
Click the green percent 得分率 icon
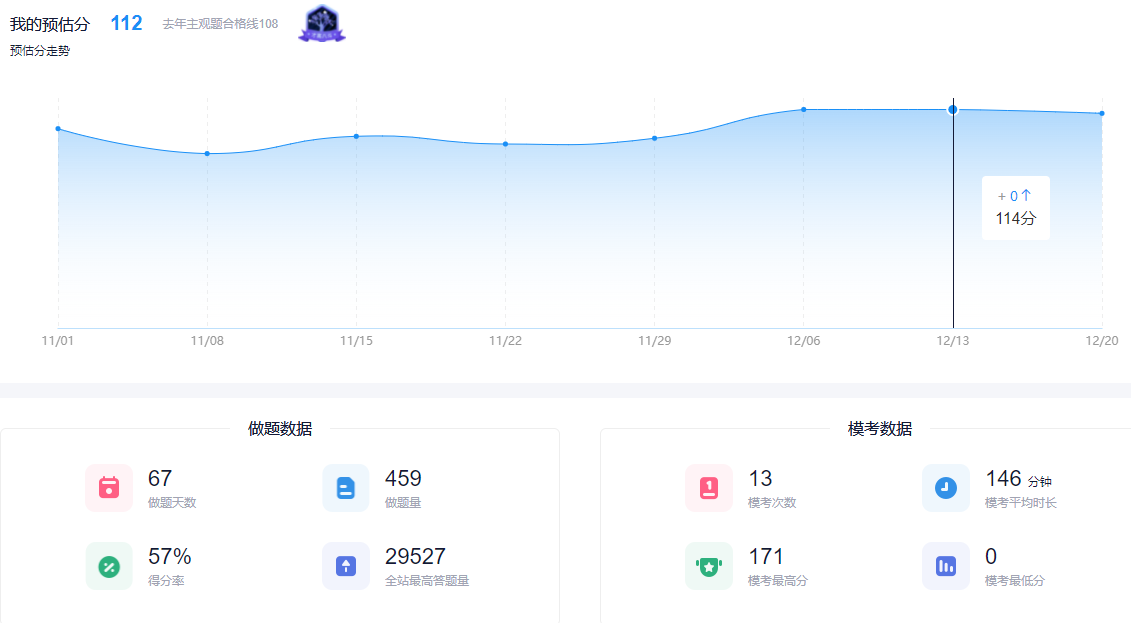tap(109, 566)
